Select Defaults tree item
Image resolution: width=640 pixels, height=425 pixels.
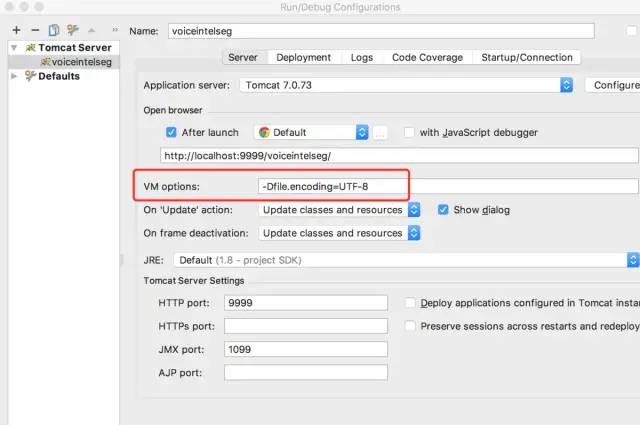point(52,76)
